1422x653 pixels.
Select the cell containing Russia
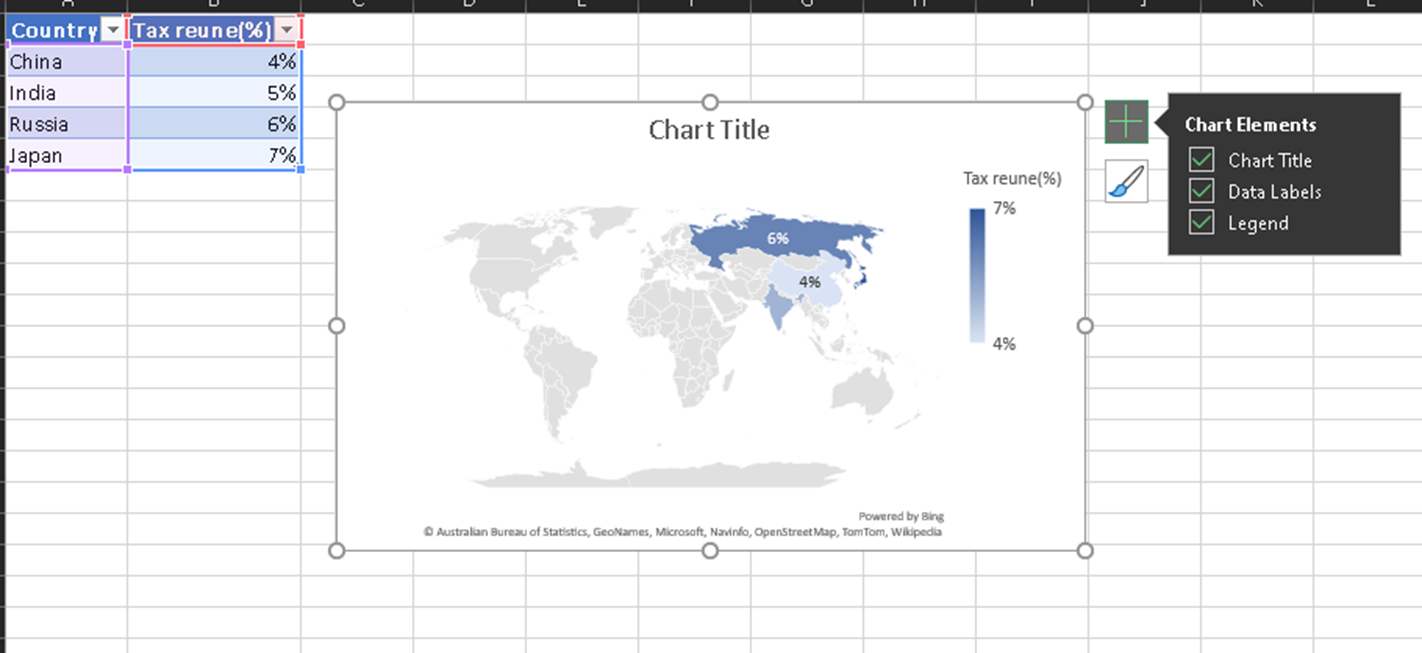[x=66, y=124]
